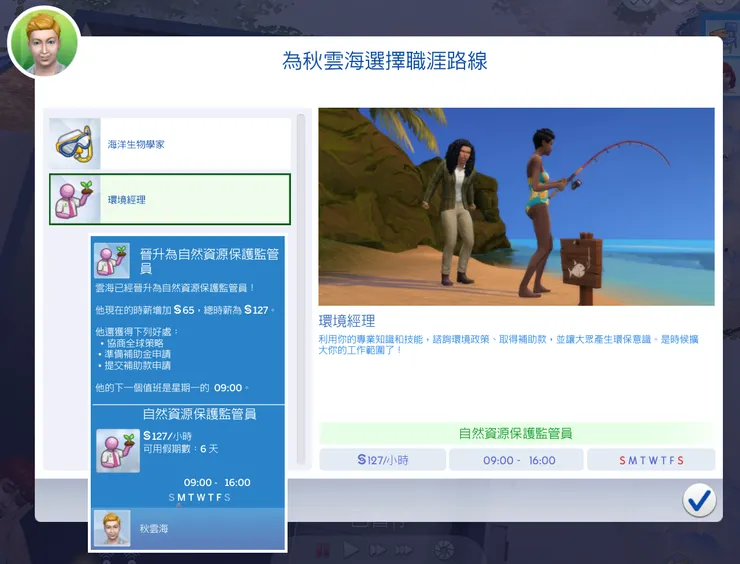This screenshot has width=740, height=564.
Task: Click the 提交補助款申請 perk line
Action: (137, 365)
